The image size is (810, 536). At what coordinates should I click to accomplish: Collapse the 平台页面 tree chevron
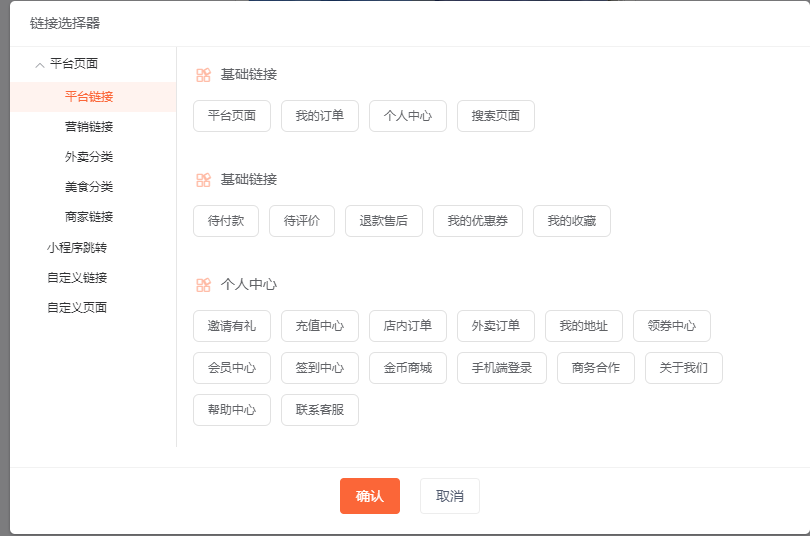click(x=40, y=65)
